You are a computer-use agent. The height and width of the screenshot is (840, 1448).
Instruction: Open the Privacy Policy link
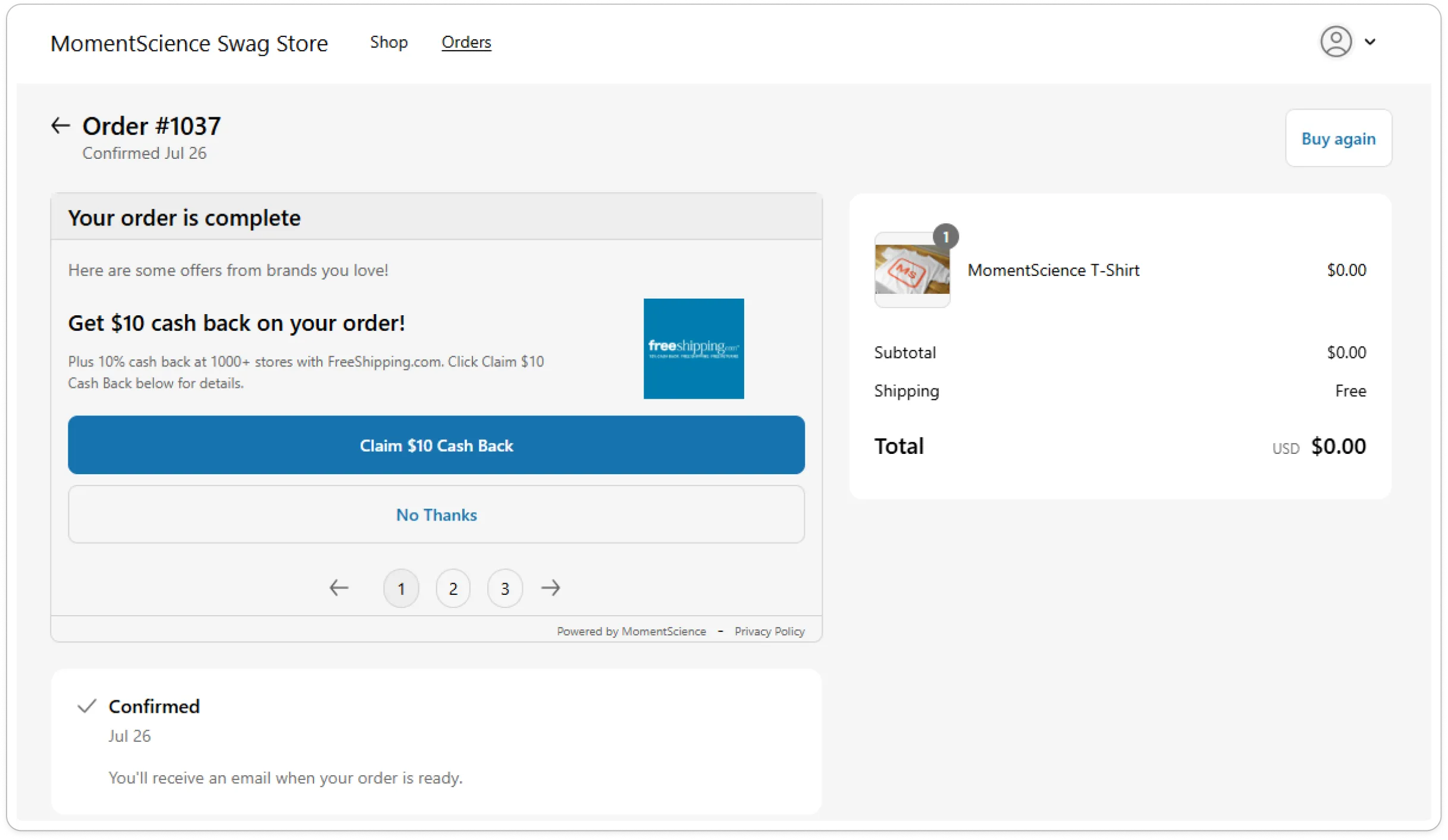pos(769,631)
